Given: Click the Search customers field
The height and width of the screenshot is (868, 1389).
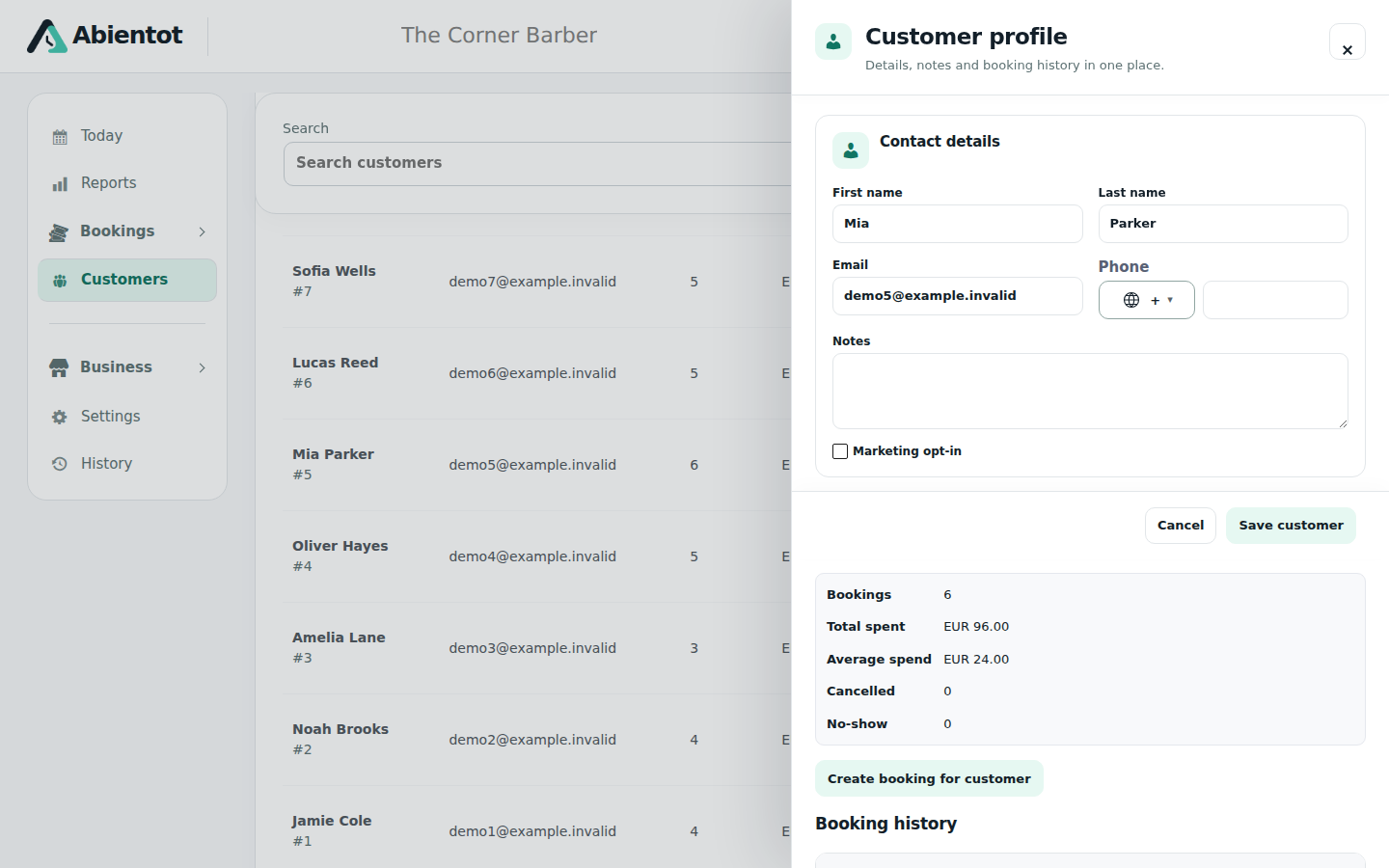Looking at the screenshot, I should [537, 164].
